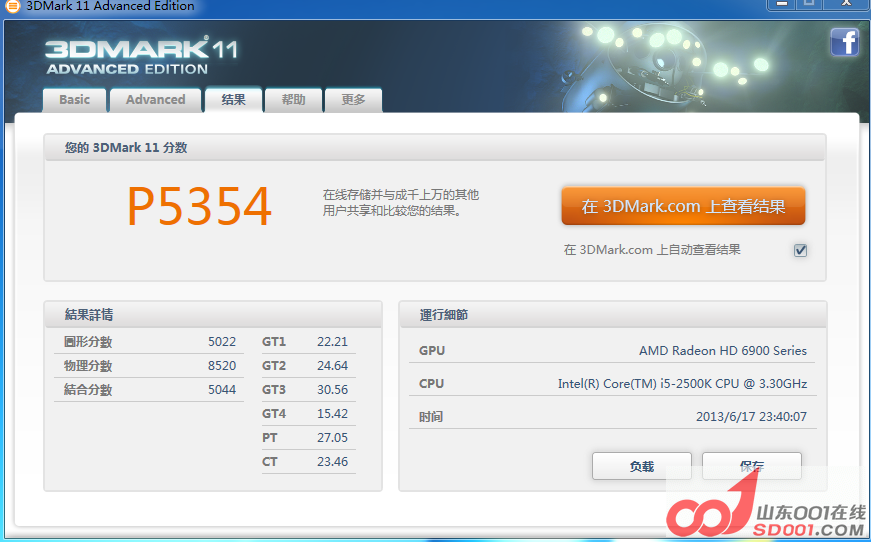Click the 在线存储并与成千上万的其他用户共享 description text
The height and width of the screenshot is (542, 871).
[401, 203]
